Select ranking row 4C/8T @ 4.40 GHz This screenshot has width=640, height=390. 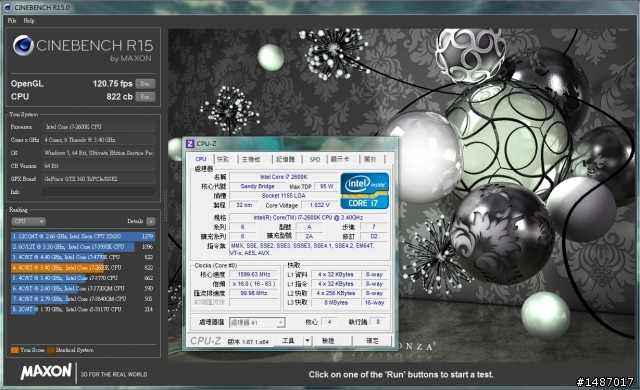click(83, 257)
